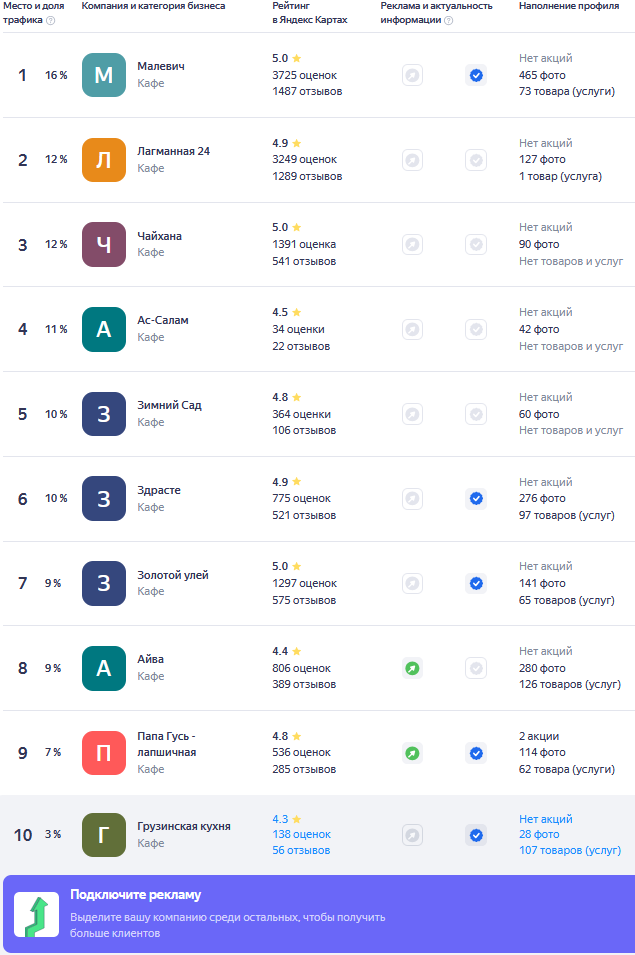
Task: Click Малевич's blue verified checkmark badge
Action: click(476, 75)
